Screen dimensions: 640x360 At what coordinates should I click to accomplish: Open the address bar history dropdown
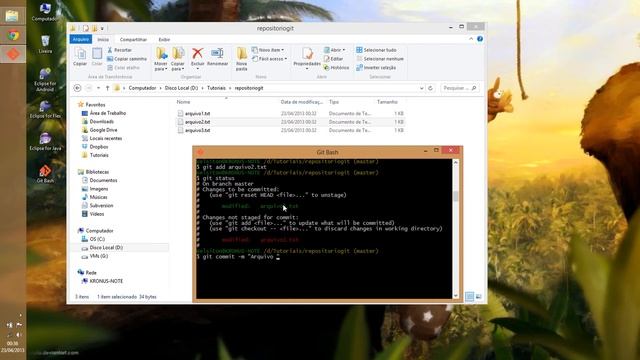point(422,88)
